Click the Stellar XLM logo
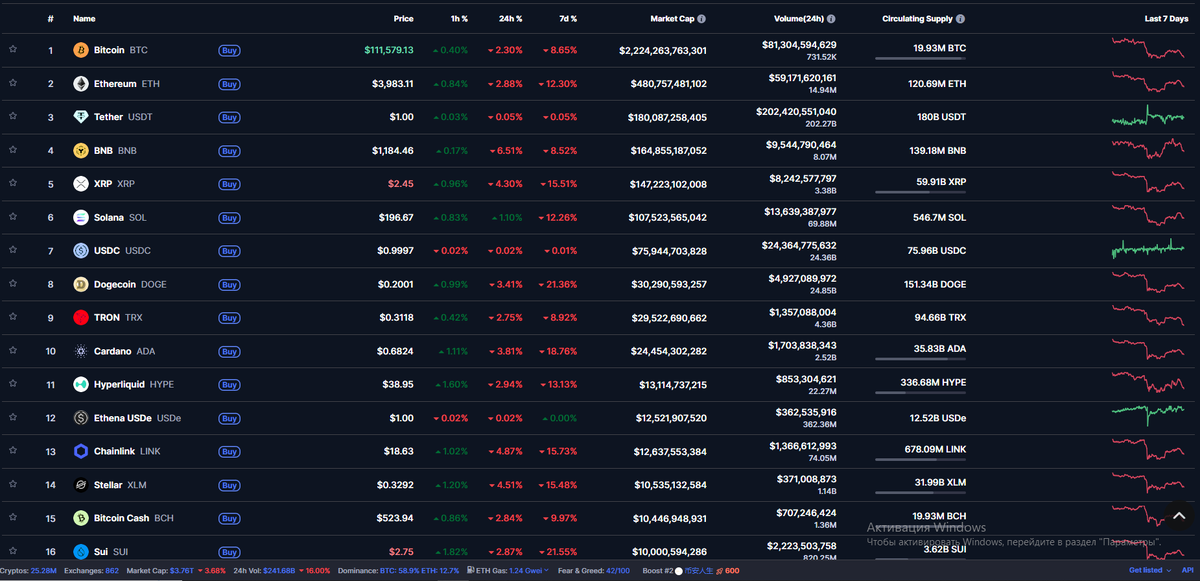 point(80,485)
